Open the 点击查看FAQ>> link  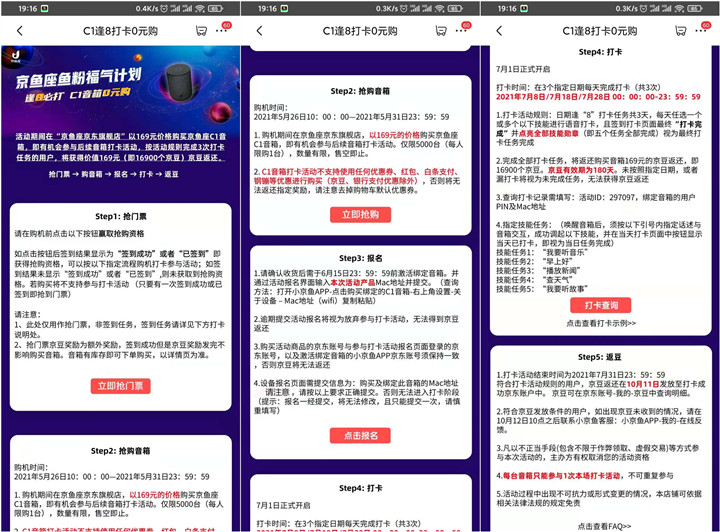tap(604, 526)
